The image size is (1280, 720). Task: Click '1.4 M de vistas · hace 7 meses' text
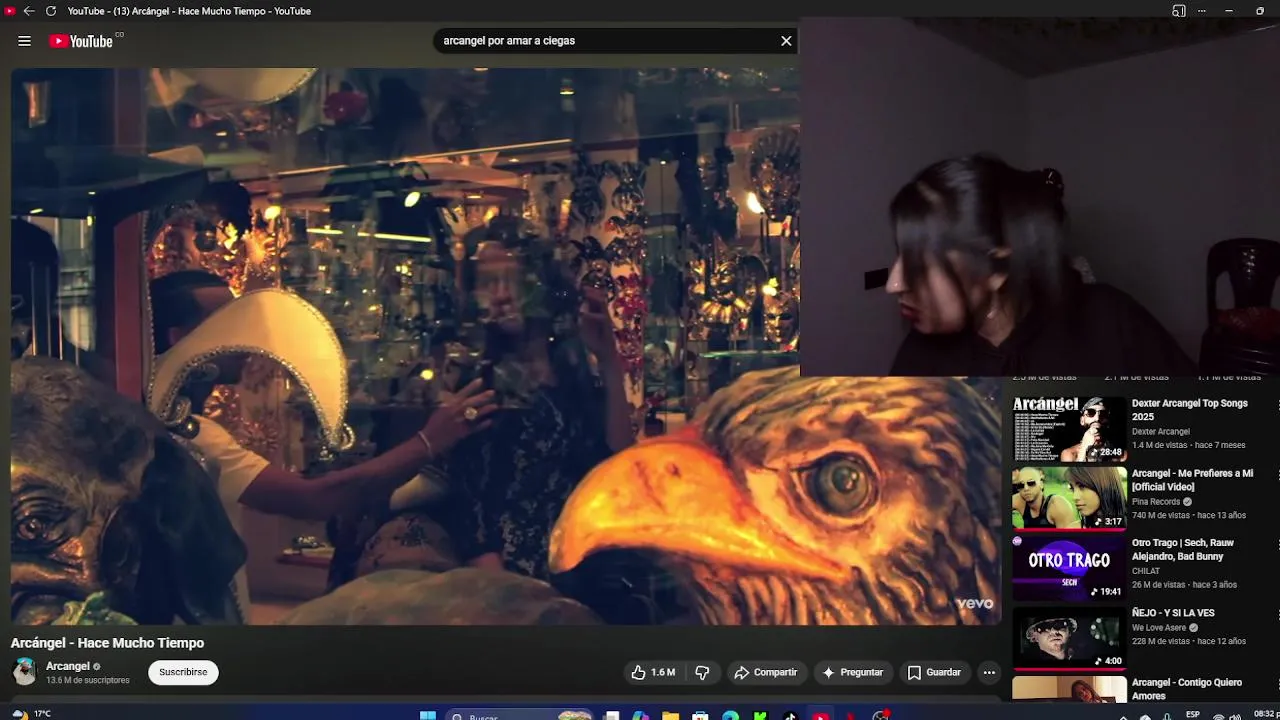[x=1189, y=445]
